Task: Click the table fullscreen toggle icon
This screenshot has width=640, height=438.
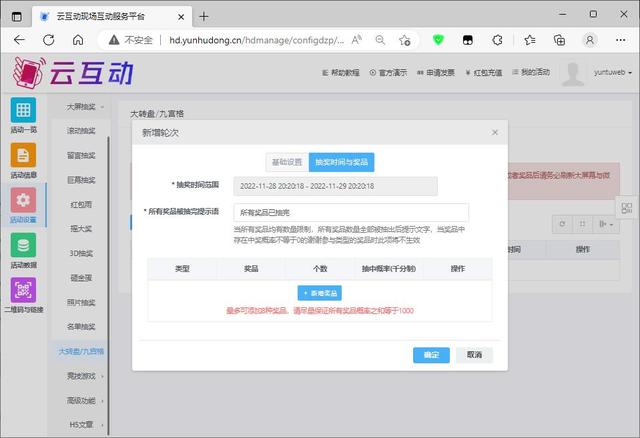Action: pyautogui.click(x=582, y=224)
